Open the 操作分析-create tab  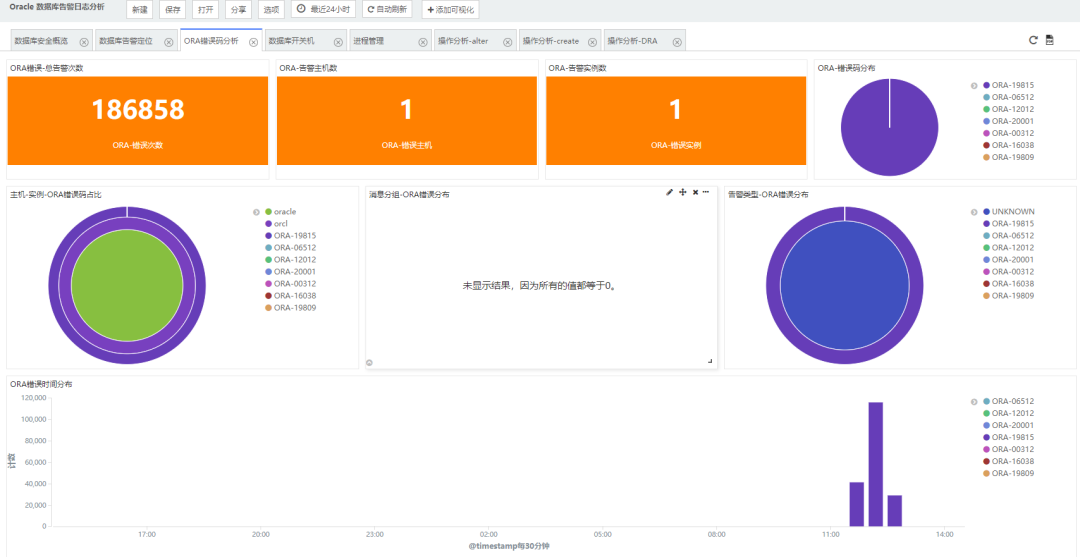pos(550,41)
